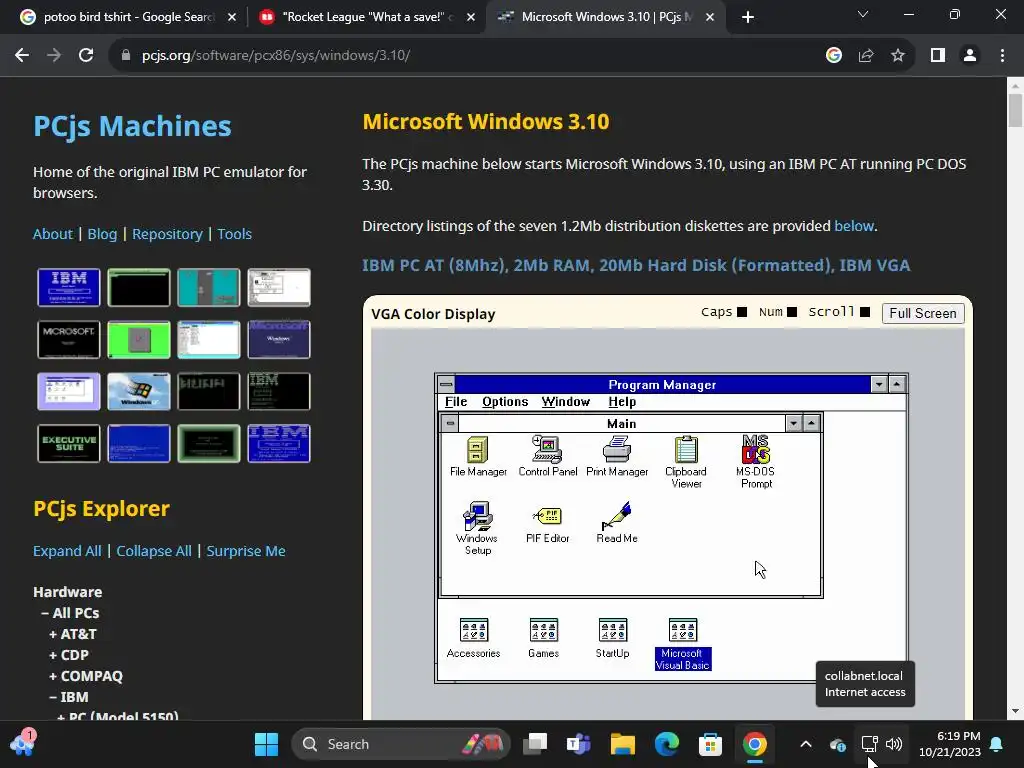Image resolution: width=1024 pixels, height=768 pixels.
Task: Click the Task View taskbar icon
Action: [535, 744]
